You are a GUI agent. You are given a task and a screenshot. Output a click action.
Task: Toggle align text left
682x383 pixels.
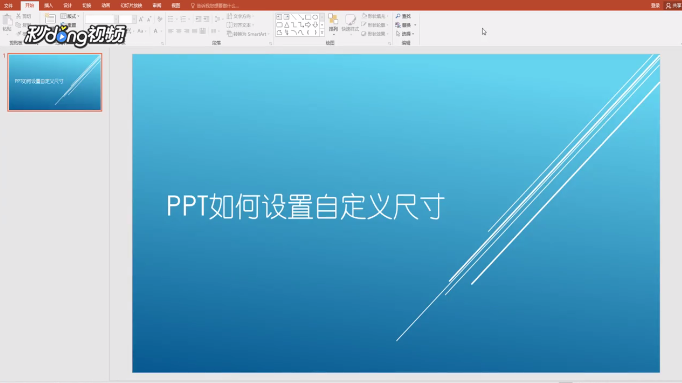click(x=170, y=31)
